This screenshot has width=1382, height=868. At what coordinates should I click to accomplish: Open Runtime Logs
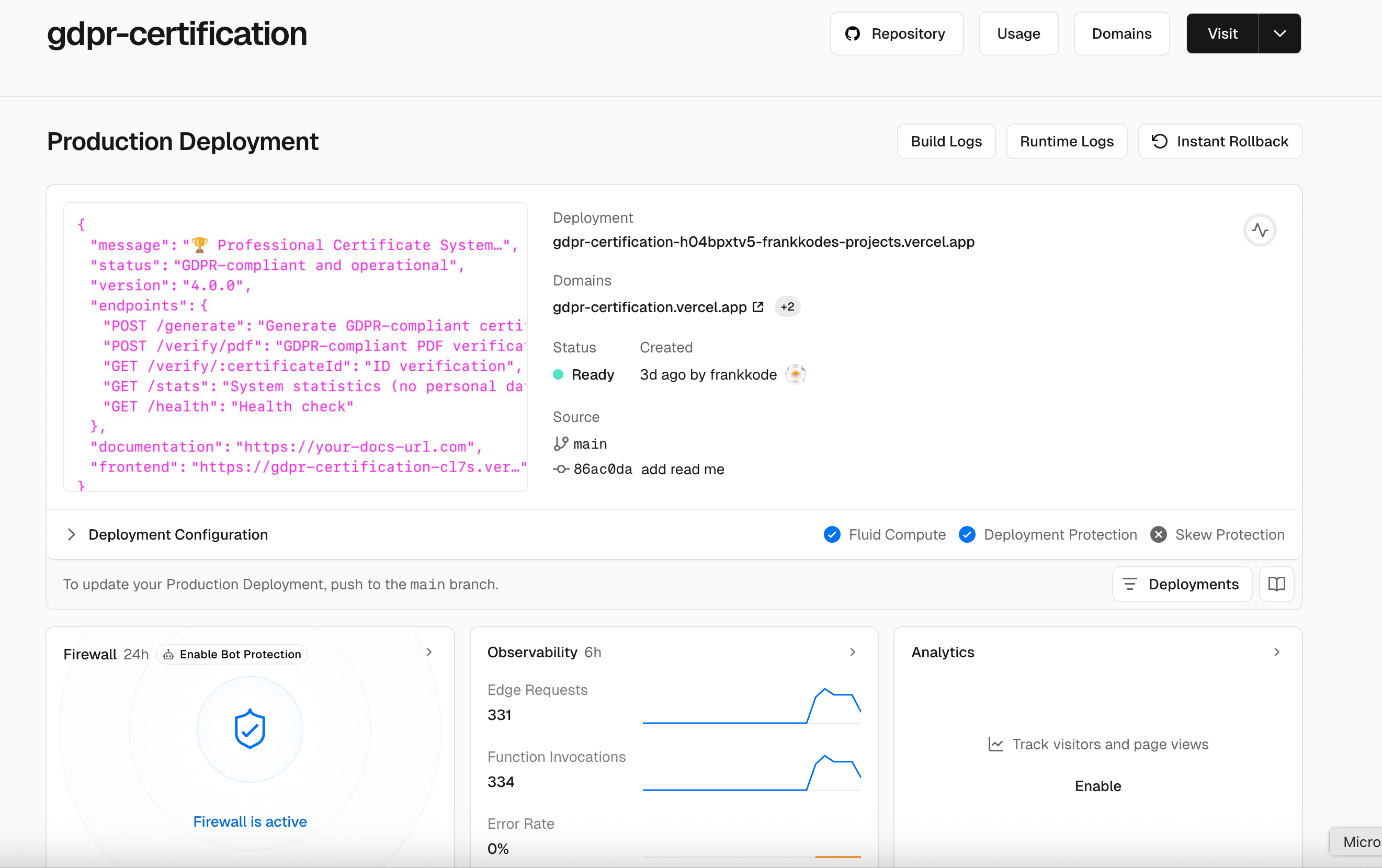1067,141
